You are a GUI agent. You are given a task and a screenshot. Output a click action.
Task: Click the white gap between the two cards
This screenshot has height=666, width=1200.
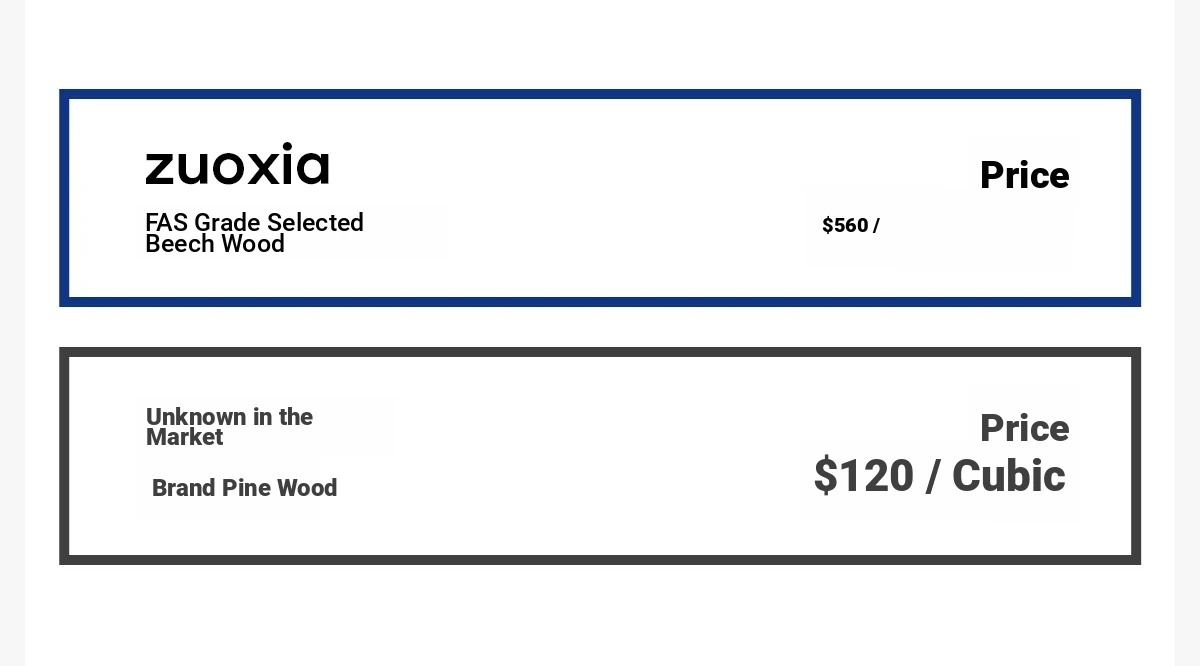[x=600, y=327]
